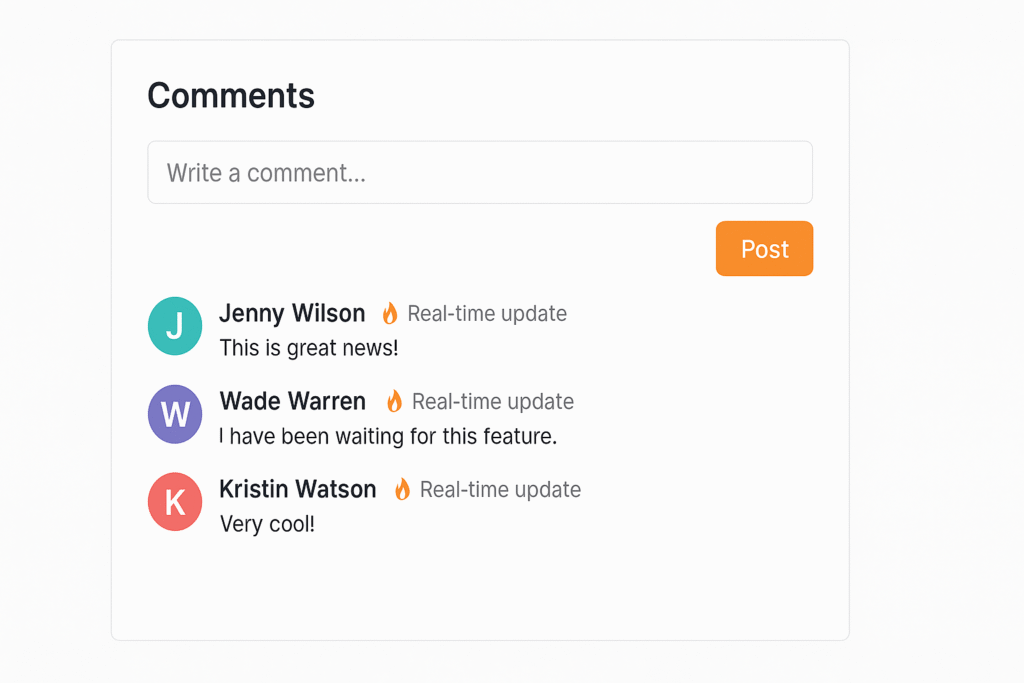The image size is (1024, 683).
Task: Click the Write a comment input field
Action: pos(479,172)
